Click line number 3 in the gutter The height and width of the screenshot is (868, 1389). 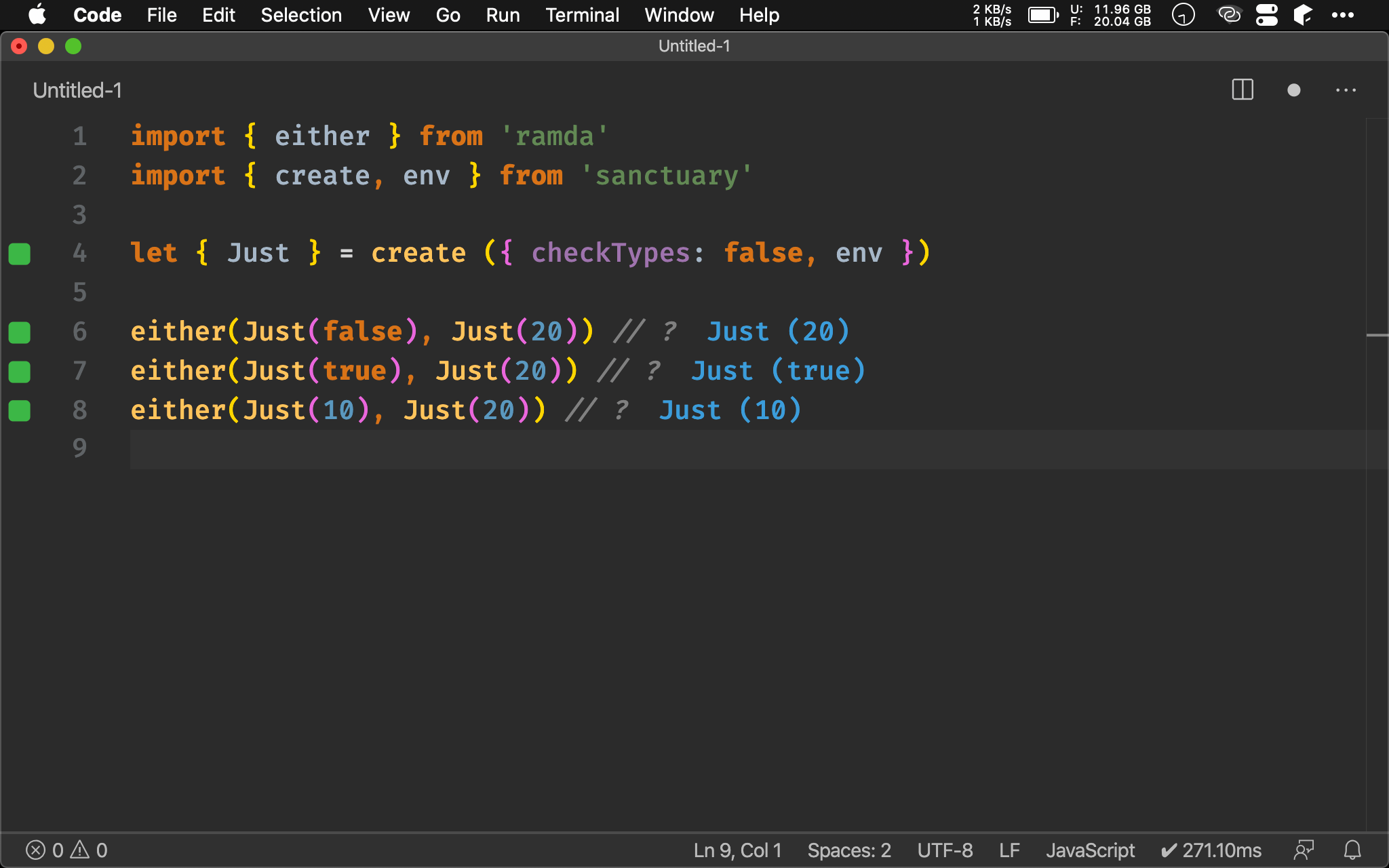(x=80, y=215)
